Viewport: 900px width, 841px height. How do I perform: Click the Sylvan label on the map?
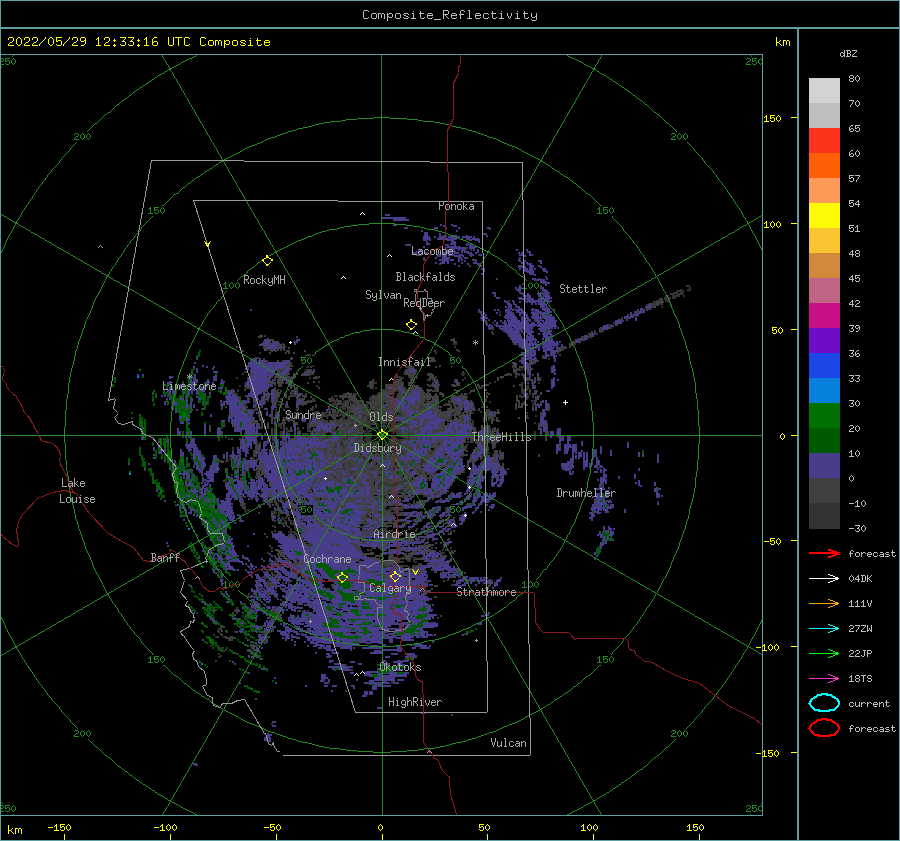tap(383, 295)
